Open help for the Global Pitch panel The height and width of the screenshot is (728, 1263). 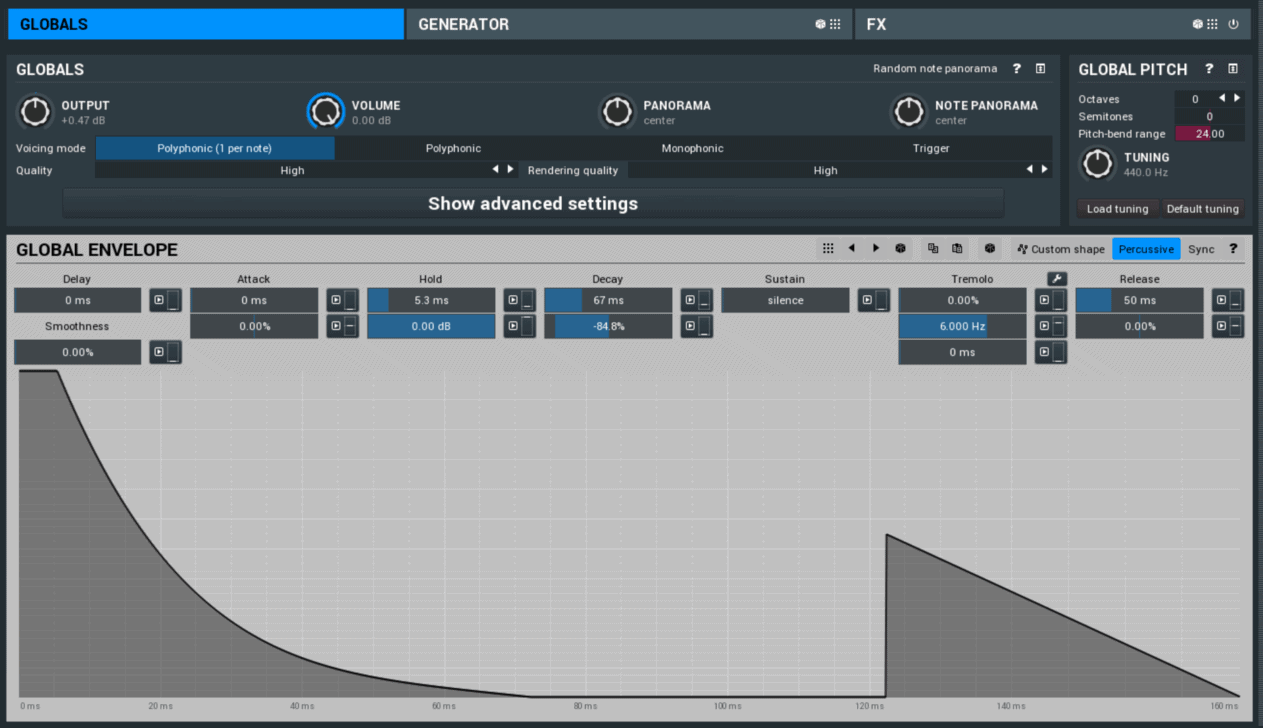pos(1209,69)
